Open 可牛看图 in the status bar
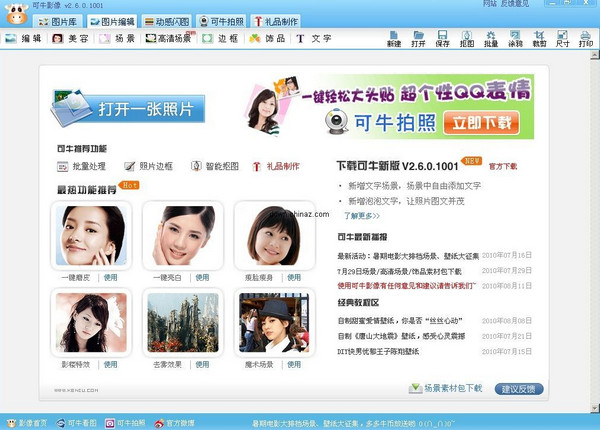The width and height of the screenshot is (600, 430). pos(76,423)
